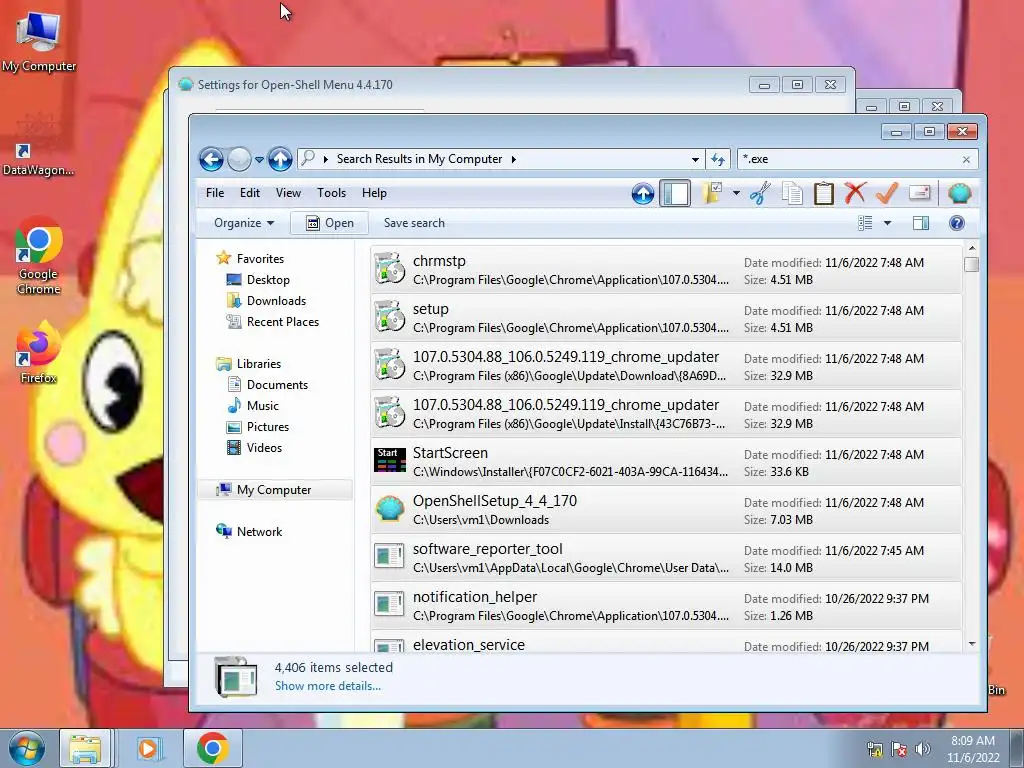Select the notification_helper result
1024x768 pixels.
point(666,606)
